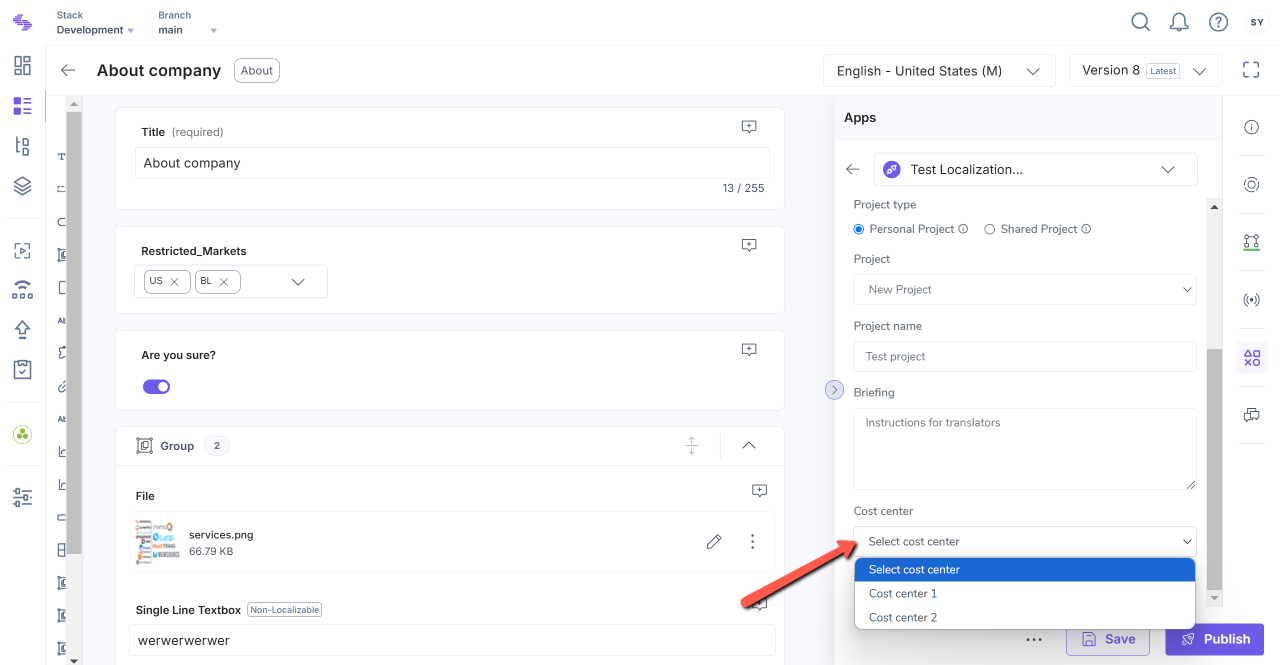The width and height of the screenshot is (1280, 665).
Task: Open the Entries list icon in sidebar
Action: point(22,106)
